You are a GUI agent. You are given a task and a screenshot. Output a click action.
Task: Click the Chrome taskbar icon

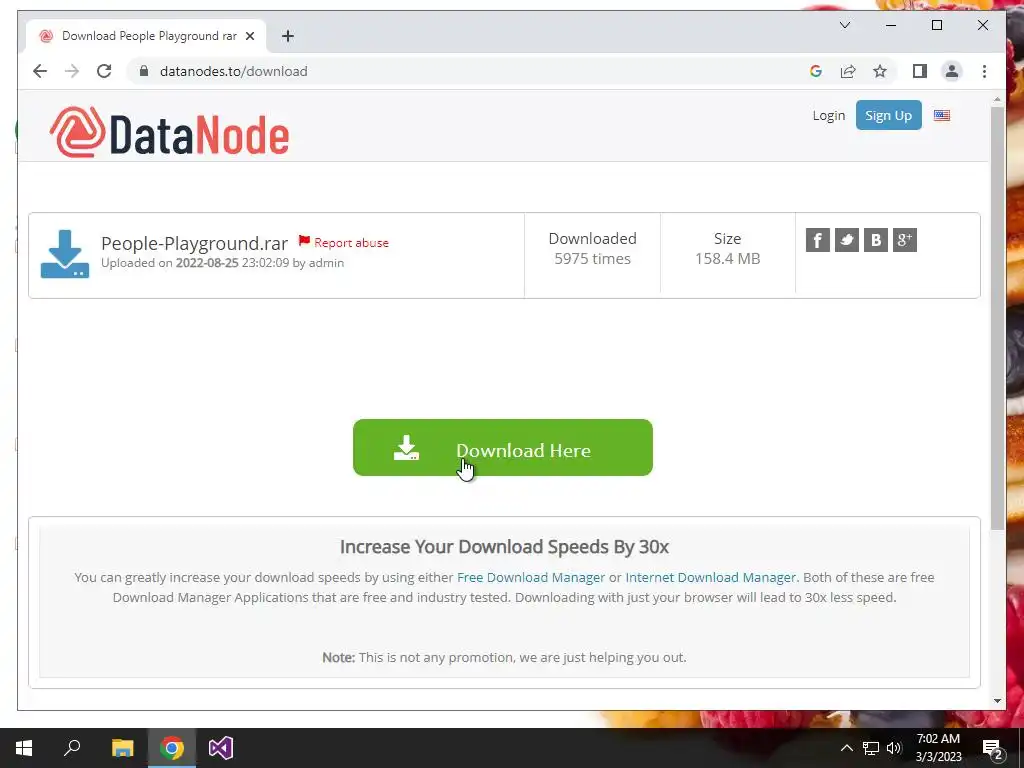point(172,748)
